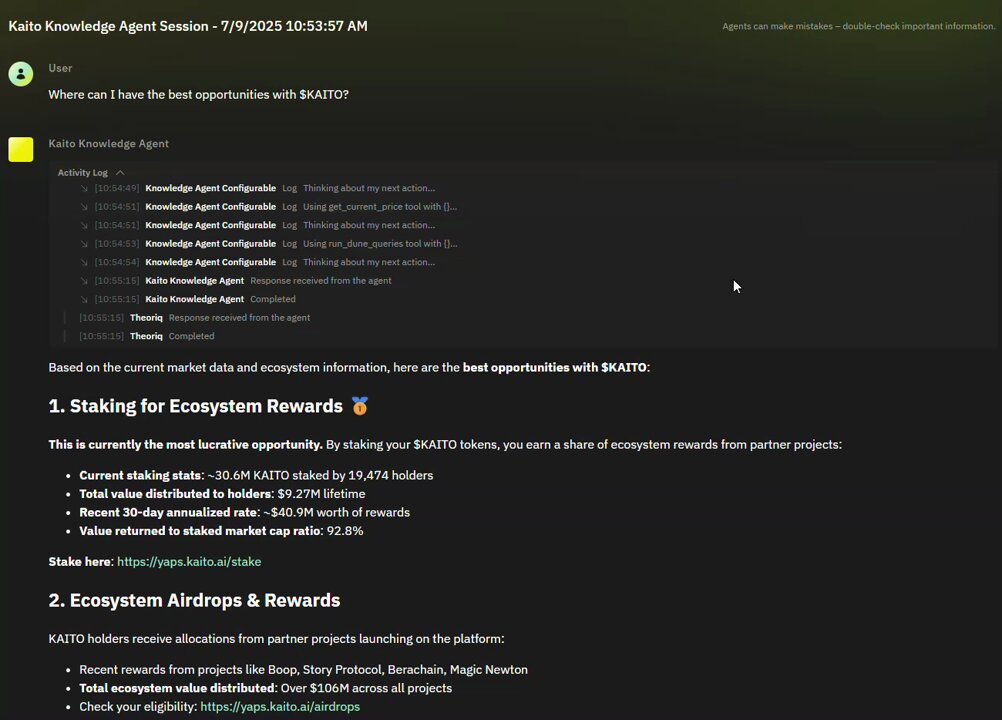Click the 'Using run_dune_queries tool with {}...' entry

pyautogui.click(x=380, y=244)
